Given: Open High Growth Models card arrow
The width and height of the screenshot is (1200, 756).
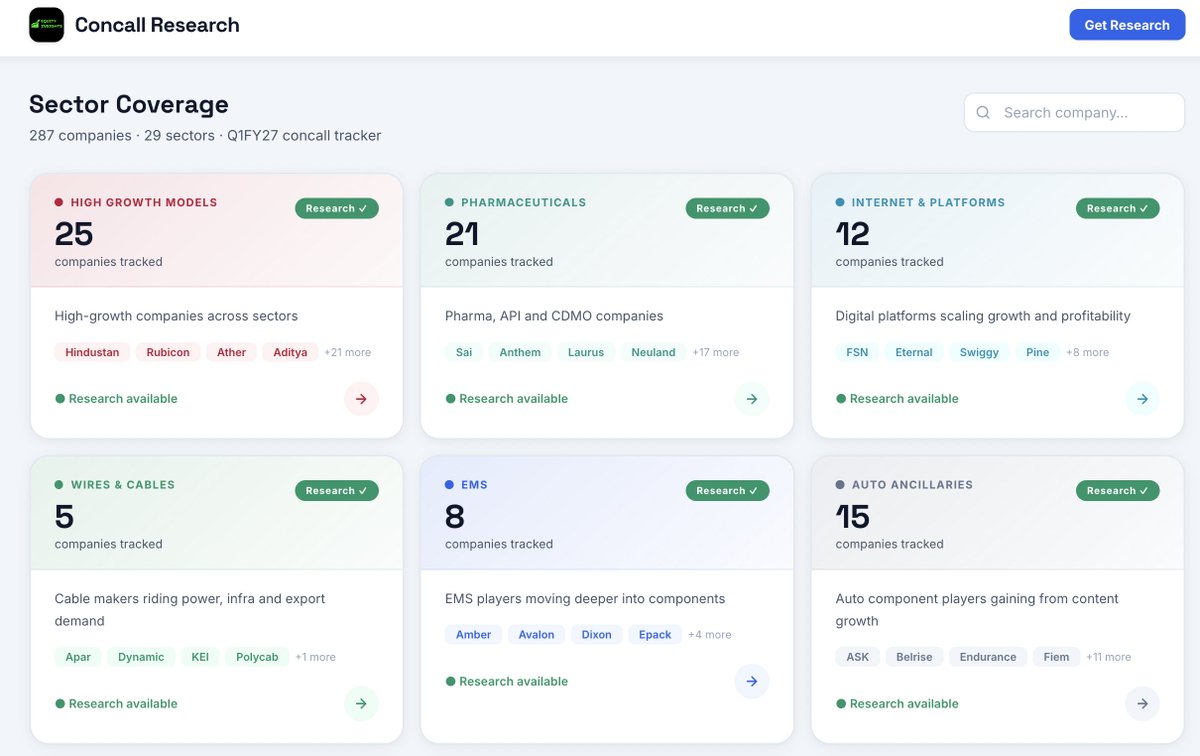Looking at the screenshot, I should [x=361, y=399].
